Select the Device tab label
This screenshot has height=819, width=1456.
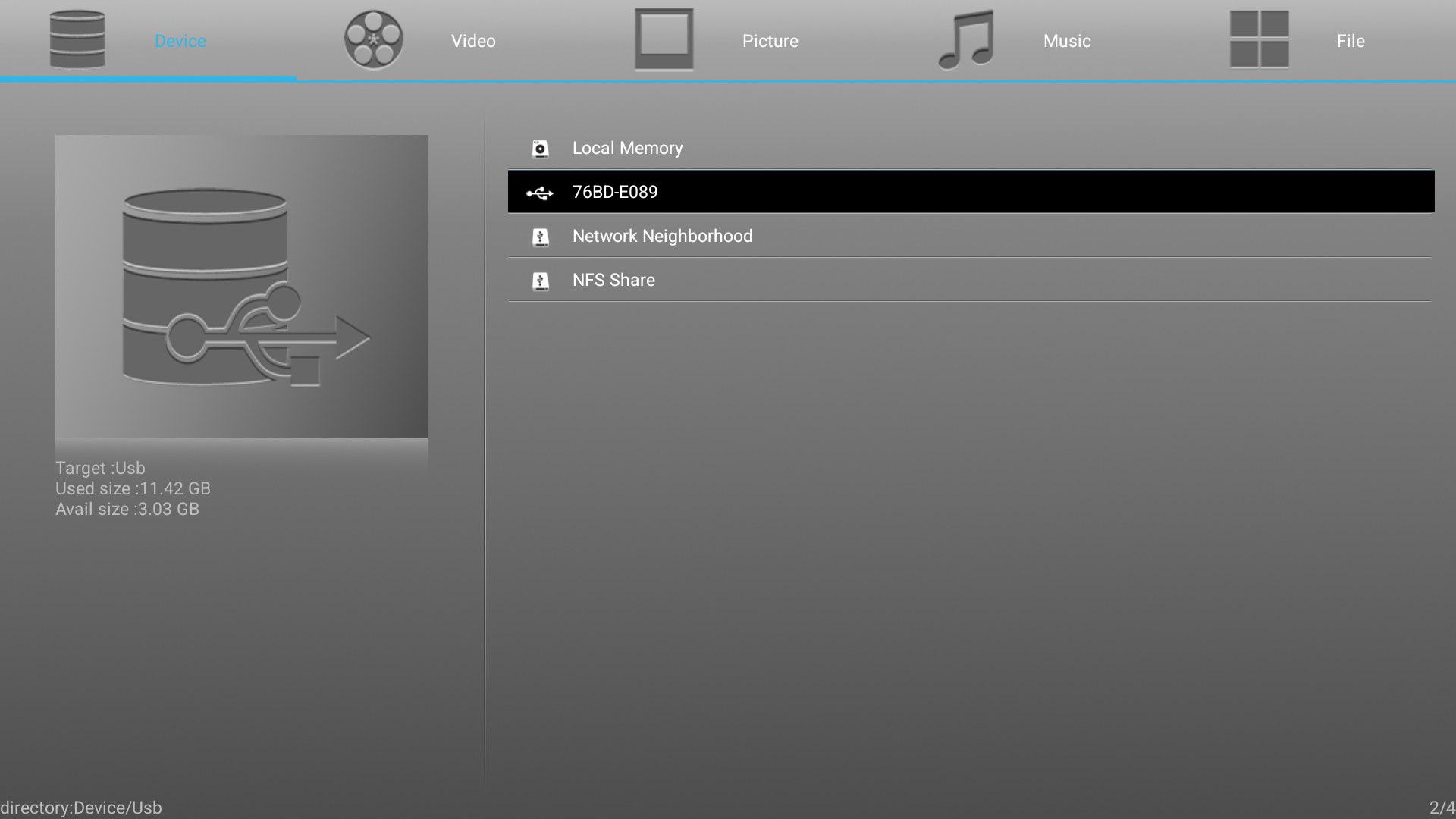pos(180,41)
